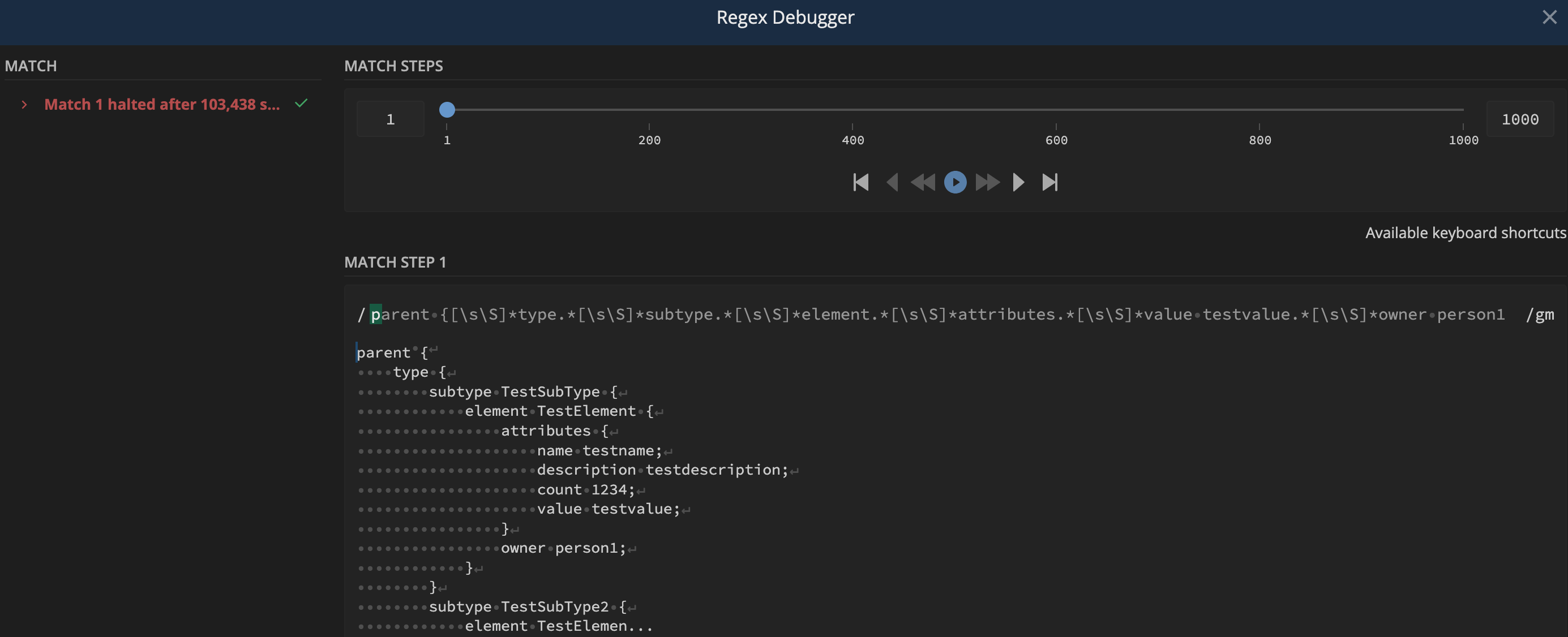The image size is (1568, 637).
Task: Click the 200 tick on step slider
Action: pos(649,140)
